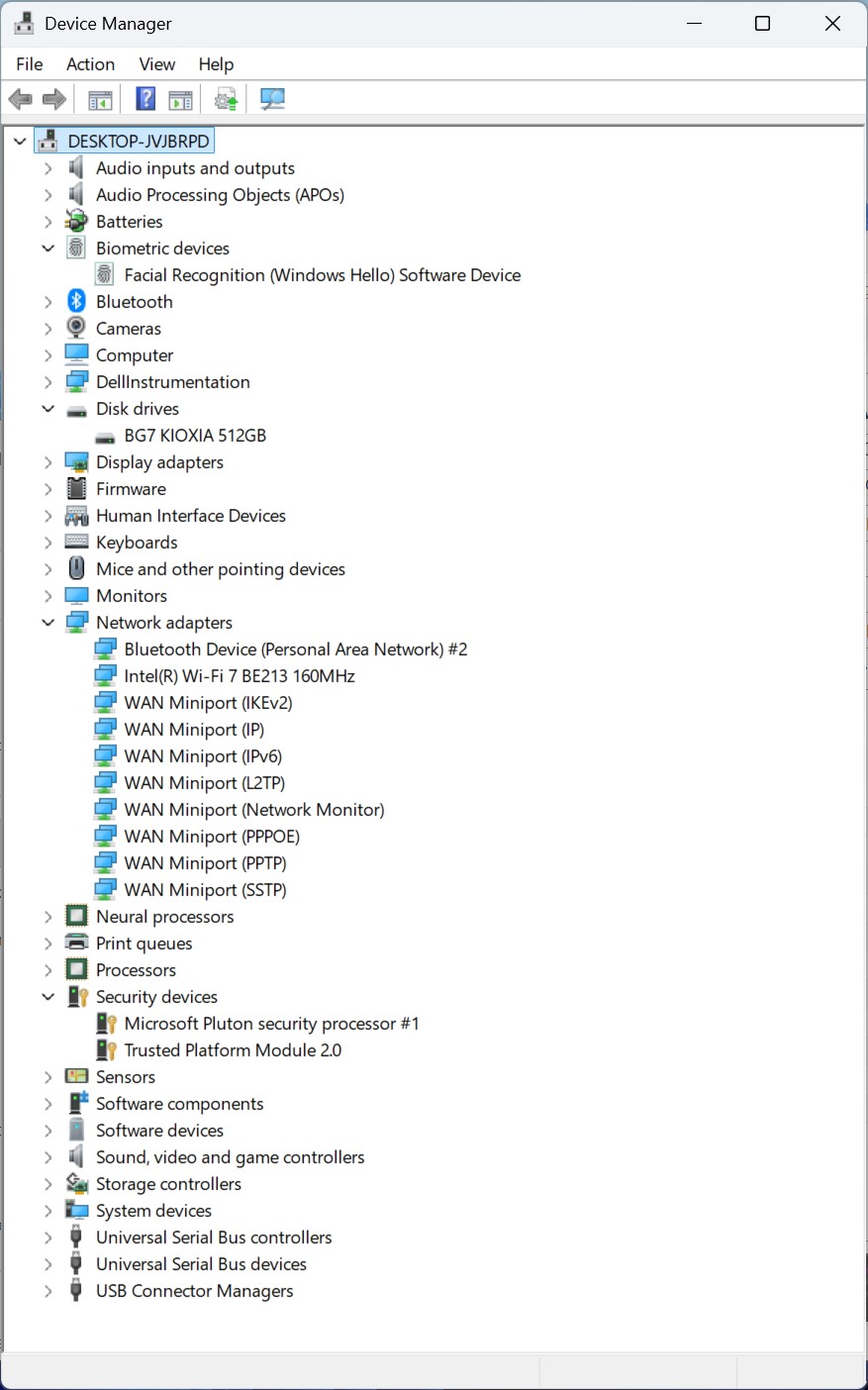This screenshot has height=1390, width=868.
Task: Click Scan for hardware changes toolbar icon
Action: tap(272, 99)
